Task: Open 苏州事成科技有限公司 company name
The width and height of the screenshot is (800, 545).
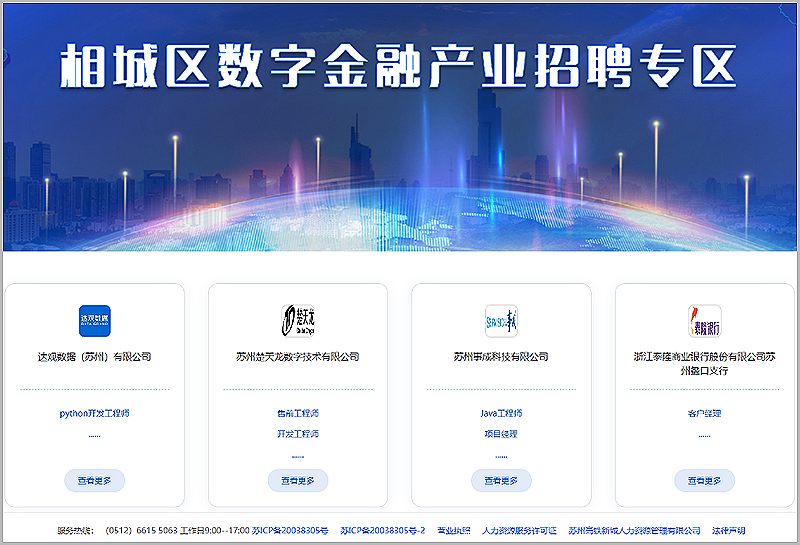Action: pos(501,357)
